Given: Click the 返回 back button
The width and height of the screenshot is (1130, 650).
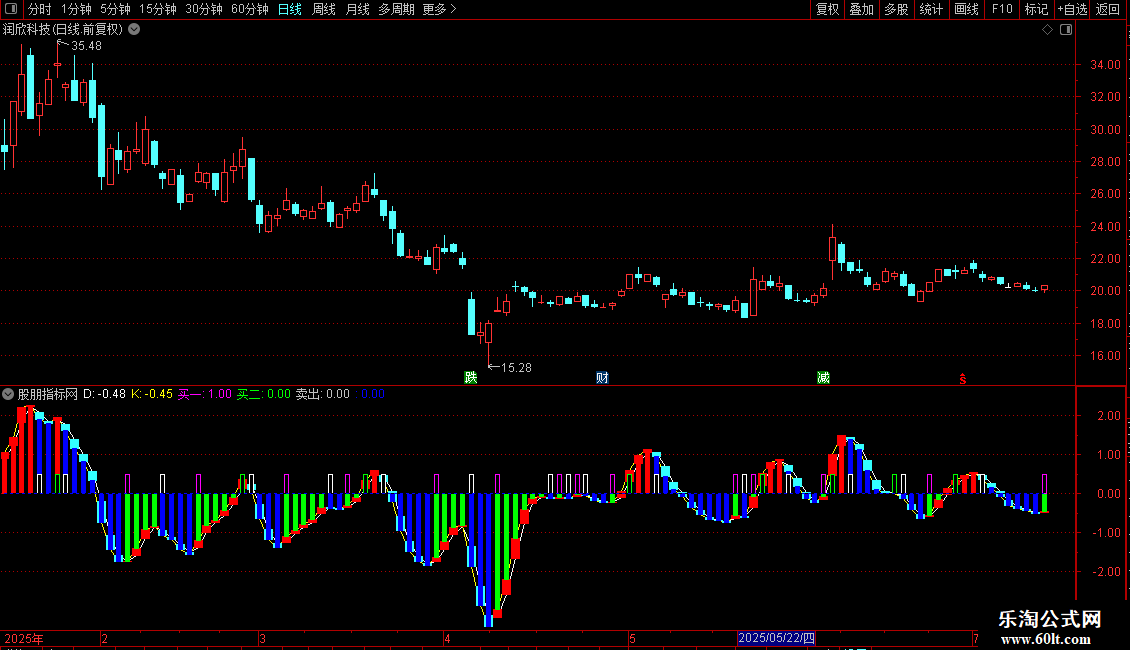Looking at the screenshot, I should point(1108,9).
